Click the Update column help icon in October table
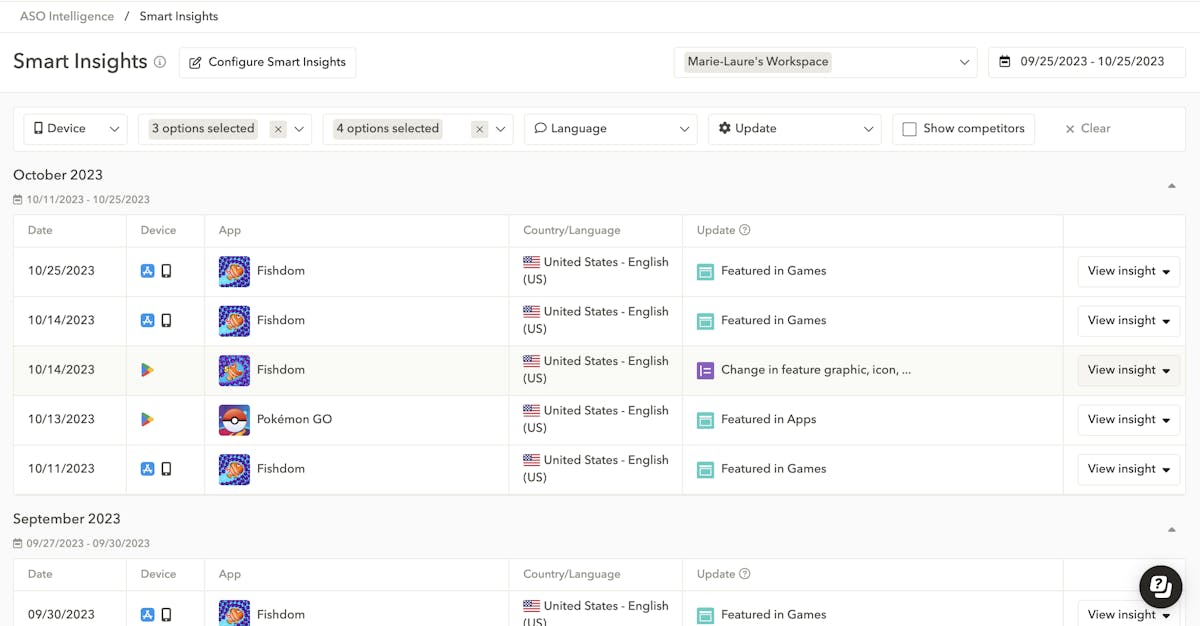1200x626 pixels. click(x=744, y=230)
